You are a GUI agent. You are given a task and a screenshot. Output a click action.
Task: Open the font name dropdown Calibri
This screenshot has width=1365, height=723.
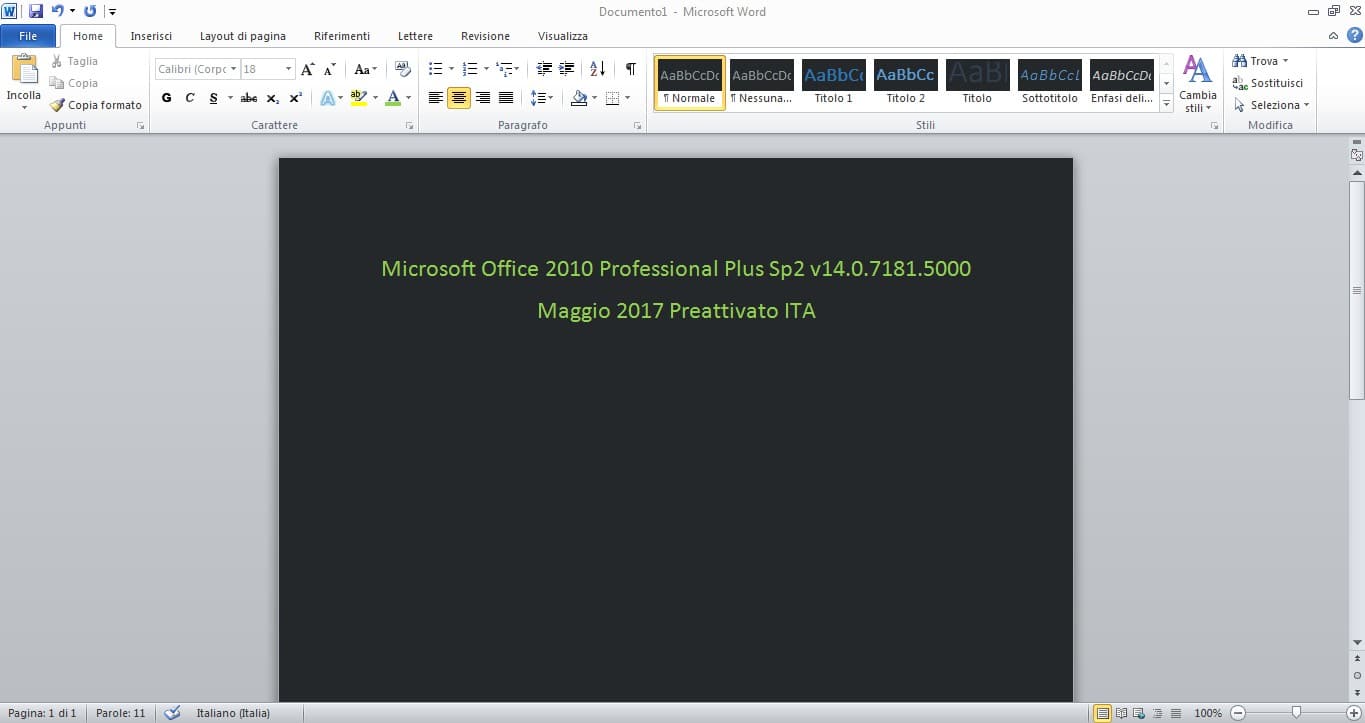coord(234,69)
